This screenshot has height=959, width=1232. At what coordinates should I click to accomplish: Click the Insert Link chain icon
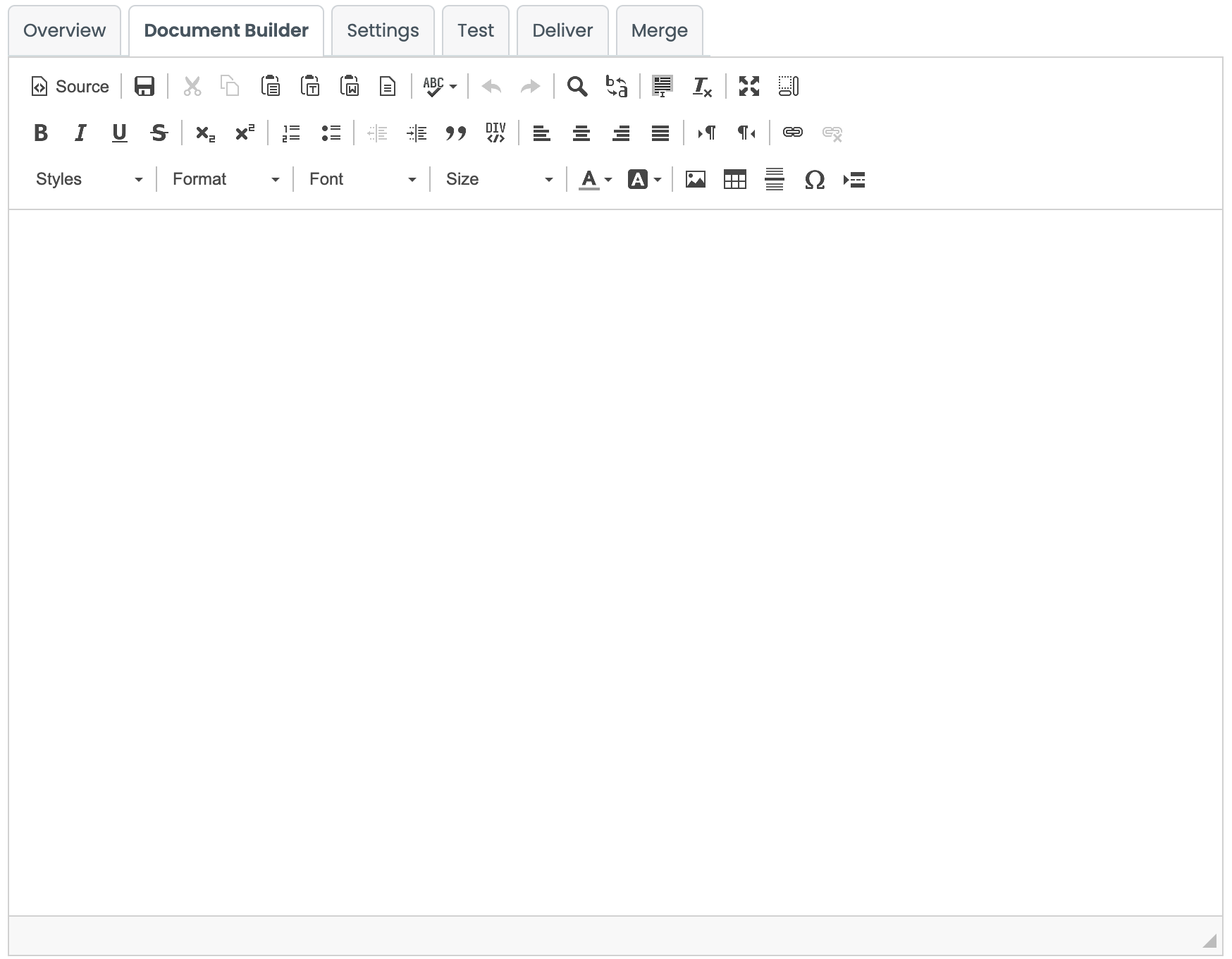[793, 133]
